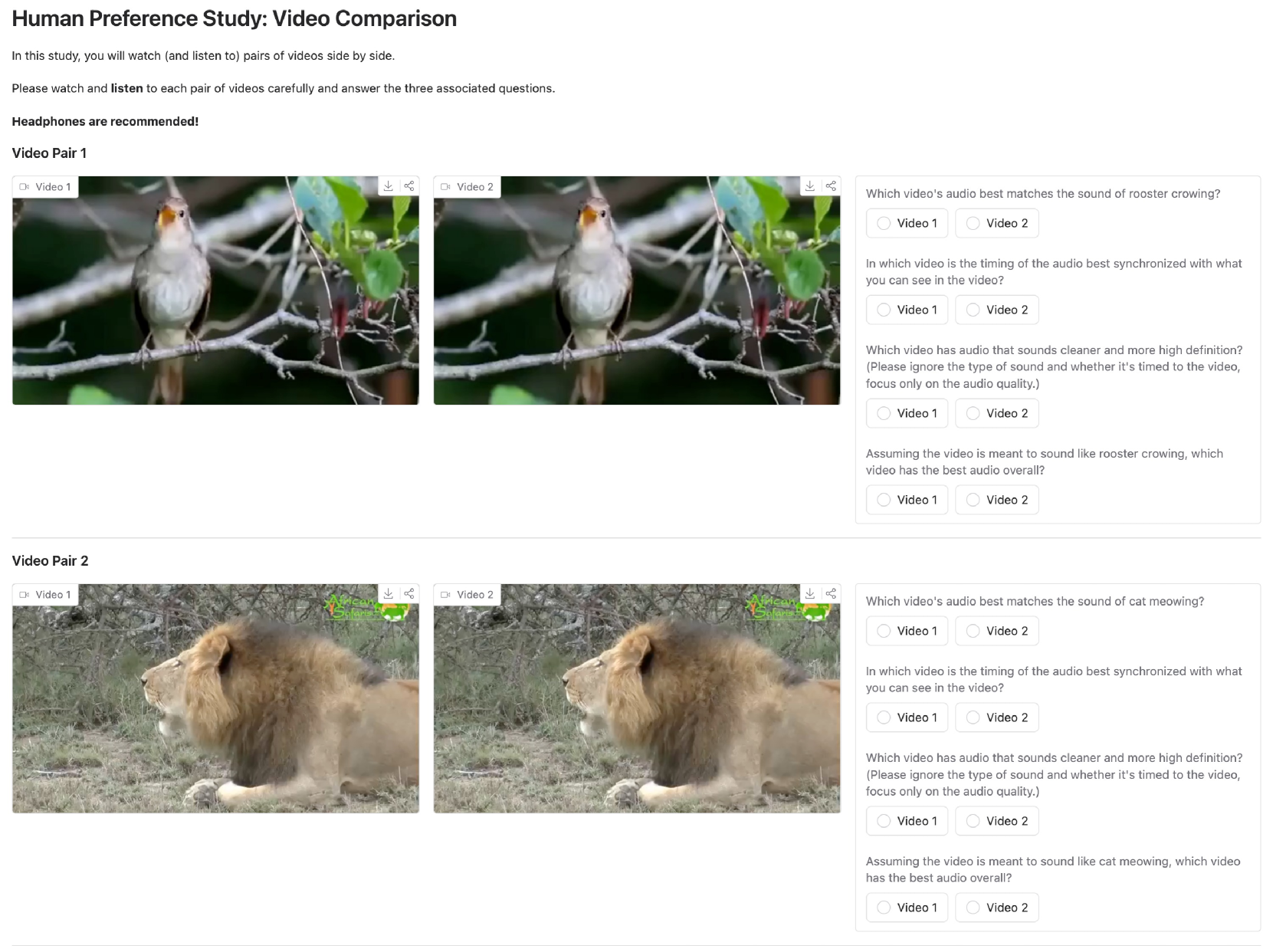Share Video 1 in Video Pair 1
Viewport: 1273px width, 952px height.
409,186
